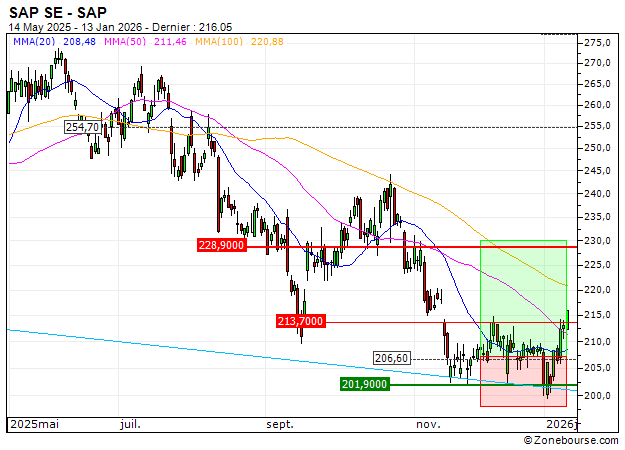The height and width of the screenshot is (450, 625).
Task: Click the 200,0 value on price axis
Action: 597,396
